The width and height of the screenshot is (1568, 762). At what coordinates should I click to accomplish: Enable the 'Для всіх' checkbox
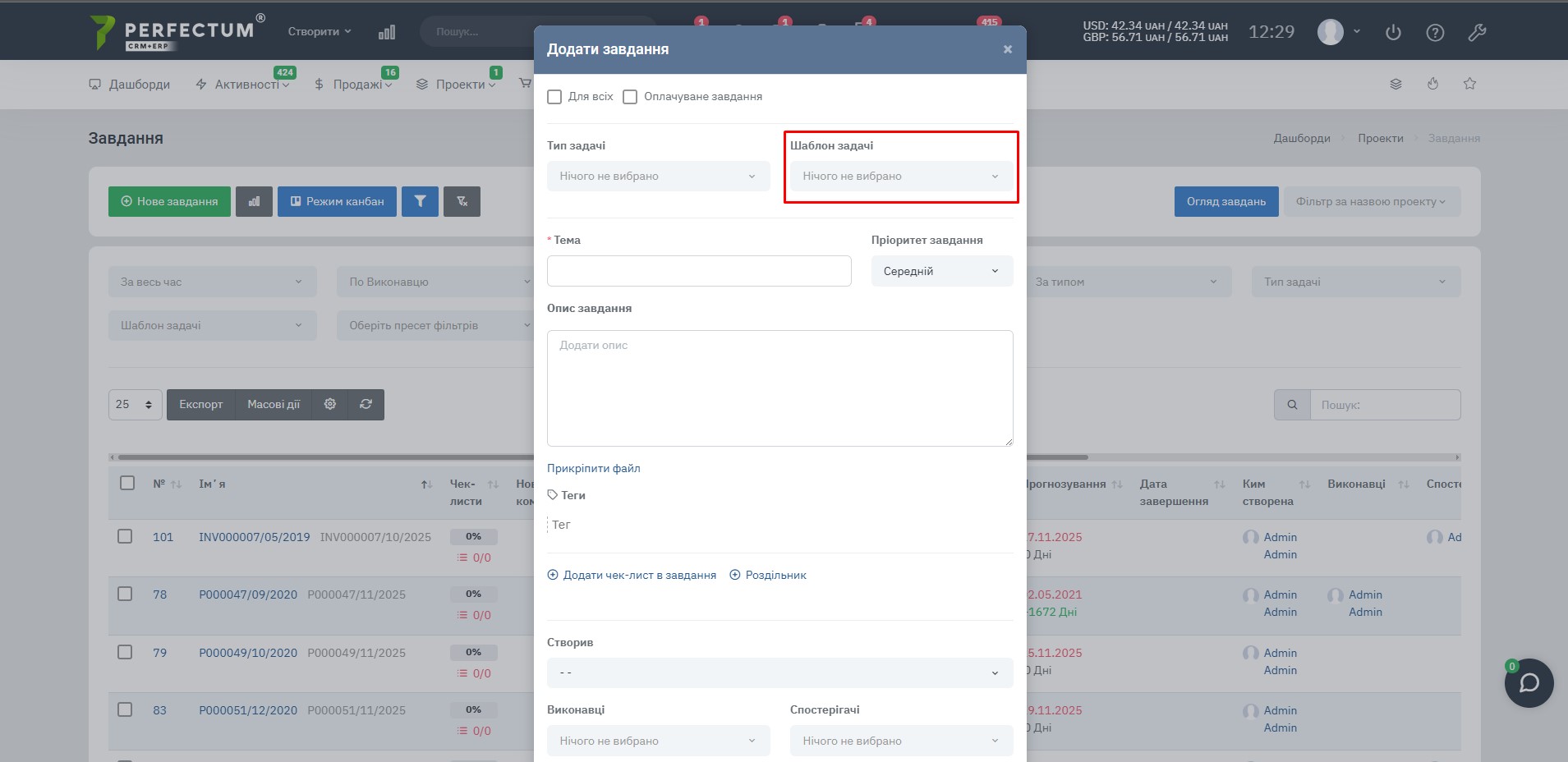pyautogui.click(x=555, y=97)
